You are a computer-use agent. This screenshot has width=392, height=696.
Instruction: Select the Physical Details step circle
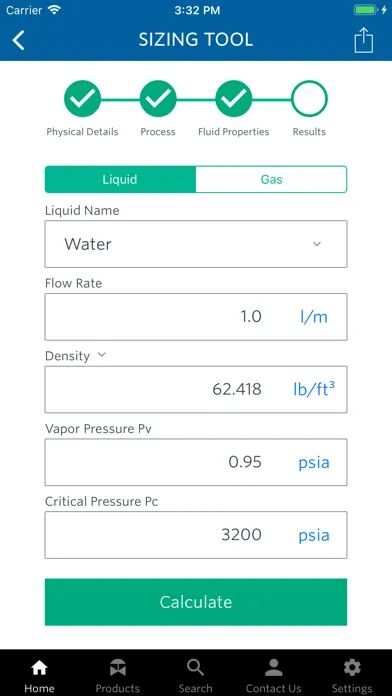(x=83, y=99)
